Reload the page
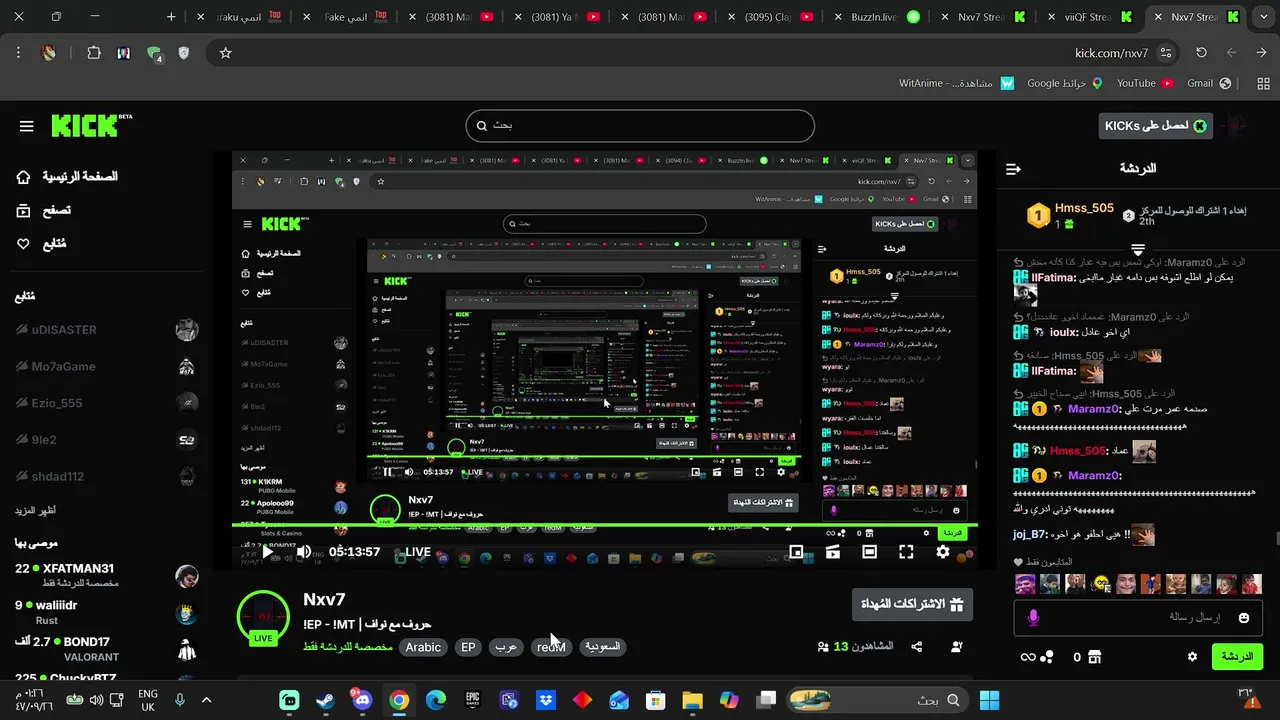1280x720 pixels. point(1201,53)
